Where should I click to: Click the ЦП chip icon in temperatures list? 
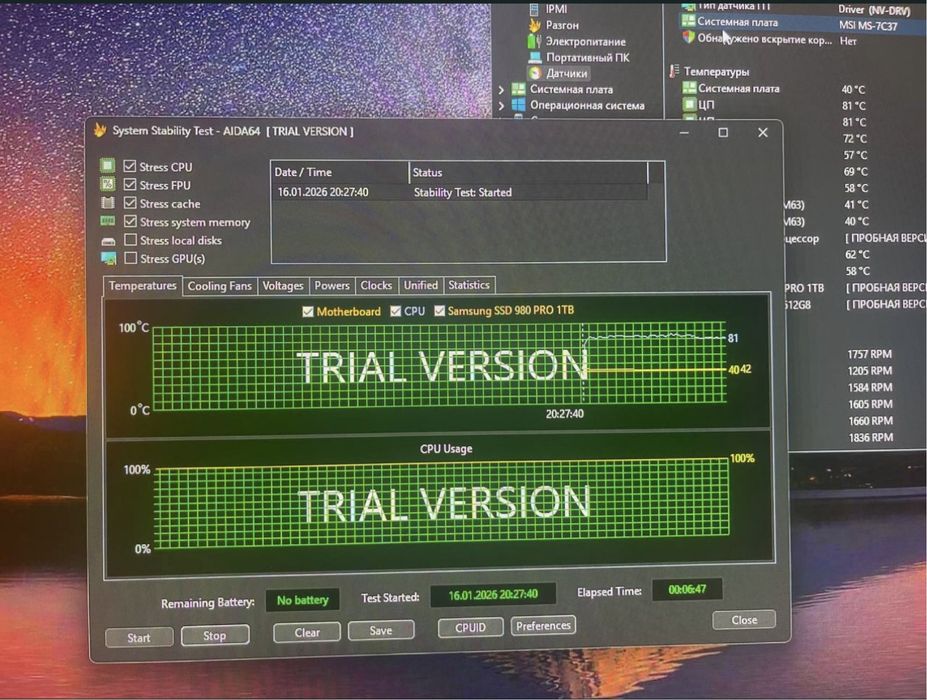click(x=689, y=105)
